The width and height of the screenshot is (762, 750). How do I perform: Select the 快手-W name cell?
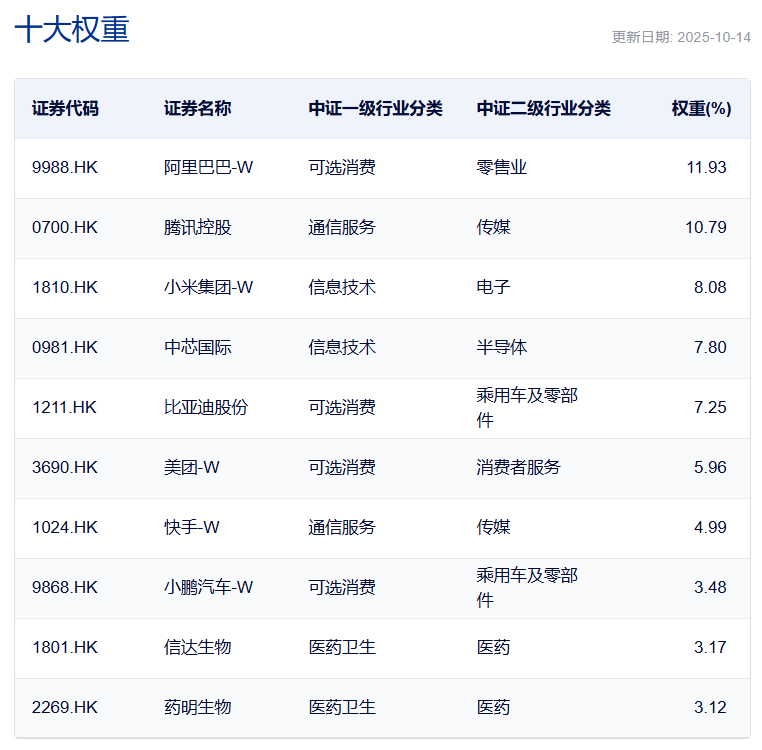coord(191,527)
